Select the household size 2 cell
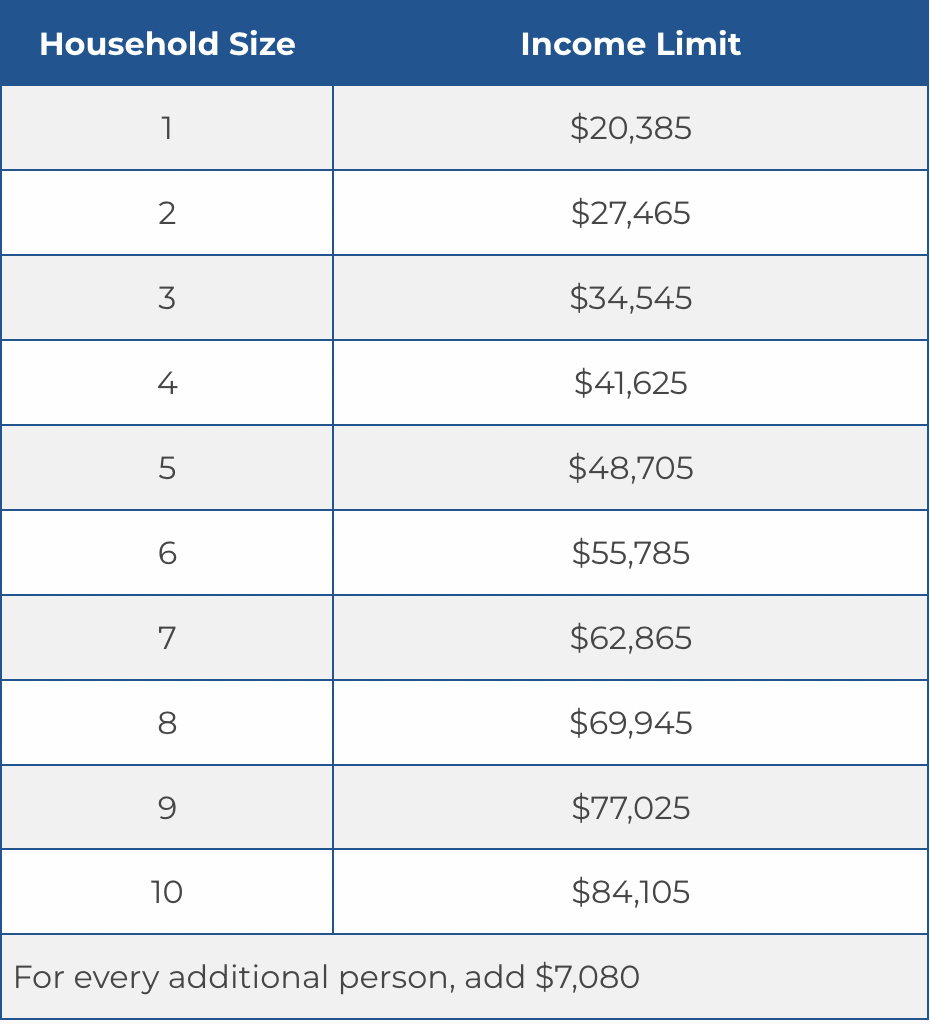 [167, 213]
